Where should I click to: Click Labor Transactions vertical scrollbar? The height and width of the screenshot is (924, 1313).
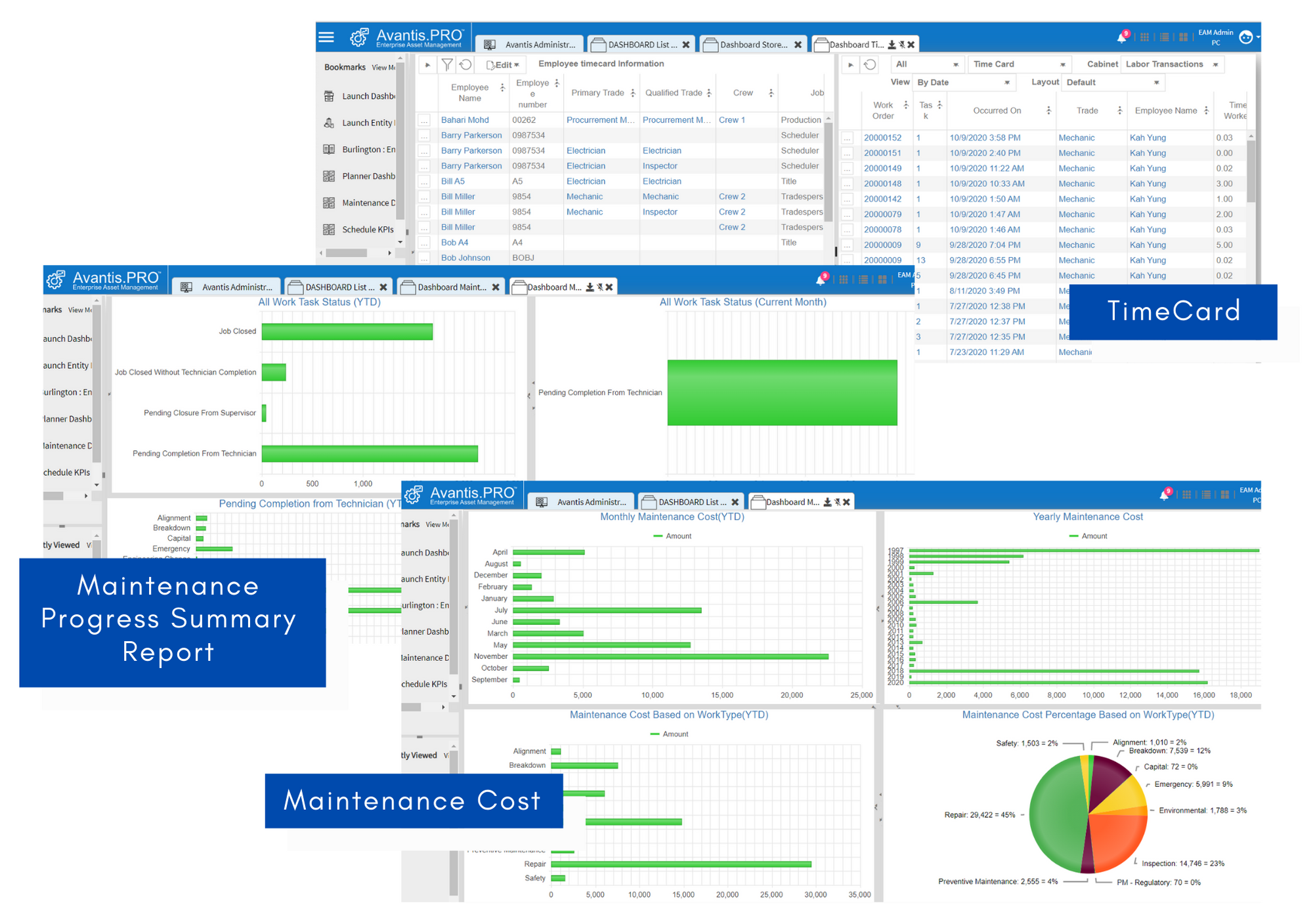(x=1251, y=172)
